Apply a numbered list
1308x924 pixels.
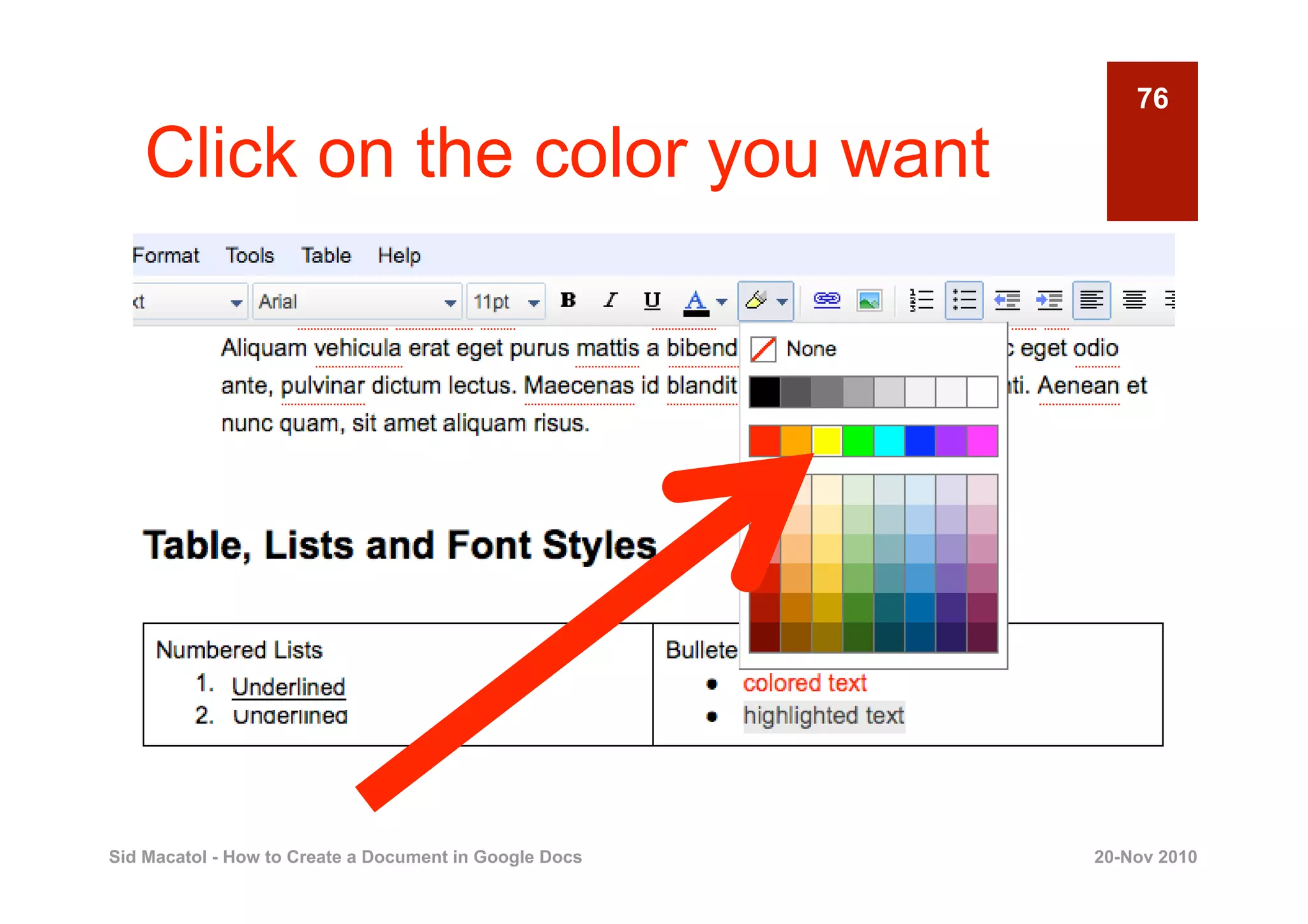(x=921, y=300)
